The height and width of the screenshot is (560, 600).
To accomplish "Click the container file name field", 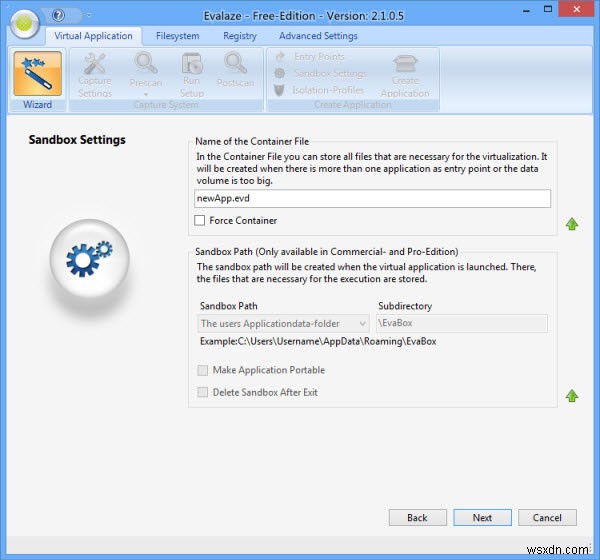I will (372, 199).
